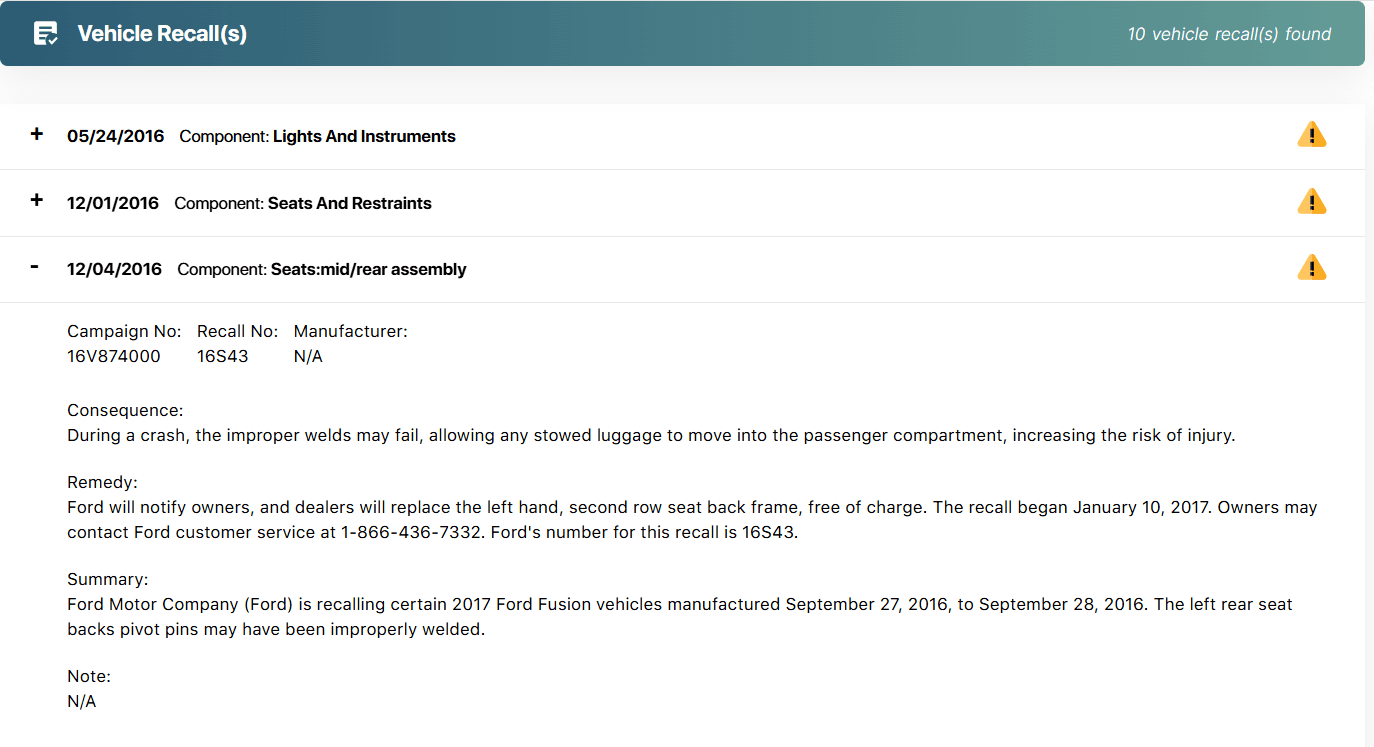Image resolution: width=1374 pixels, height=747 pixels.
Task: Click the Vehicle Recall(s) header title
Action: coord(162,34)
